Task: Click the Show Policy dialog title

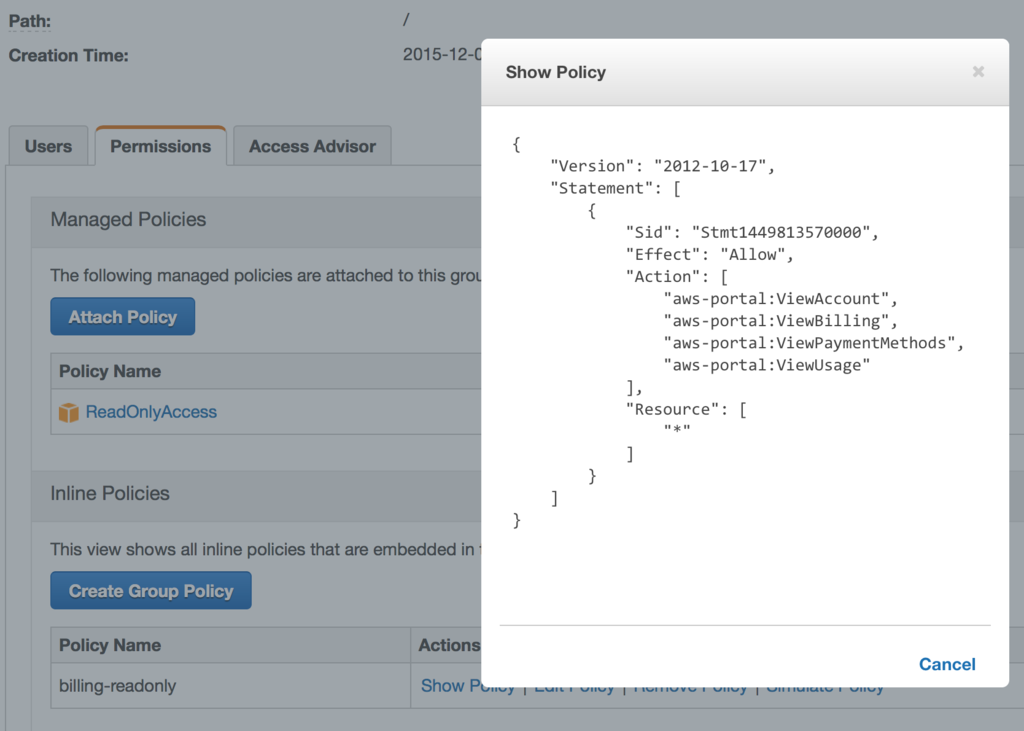Action: coord(556,72)
